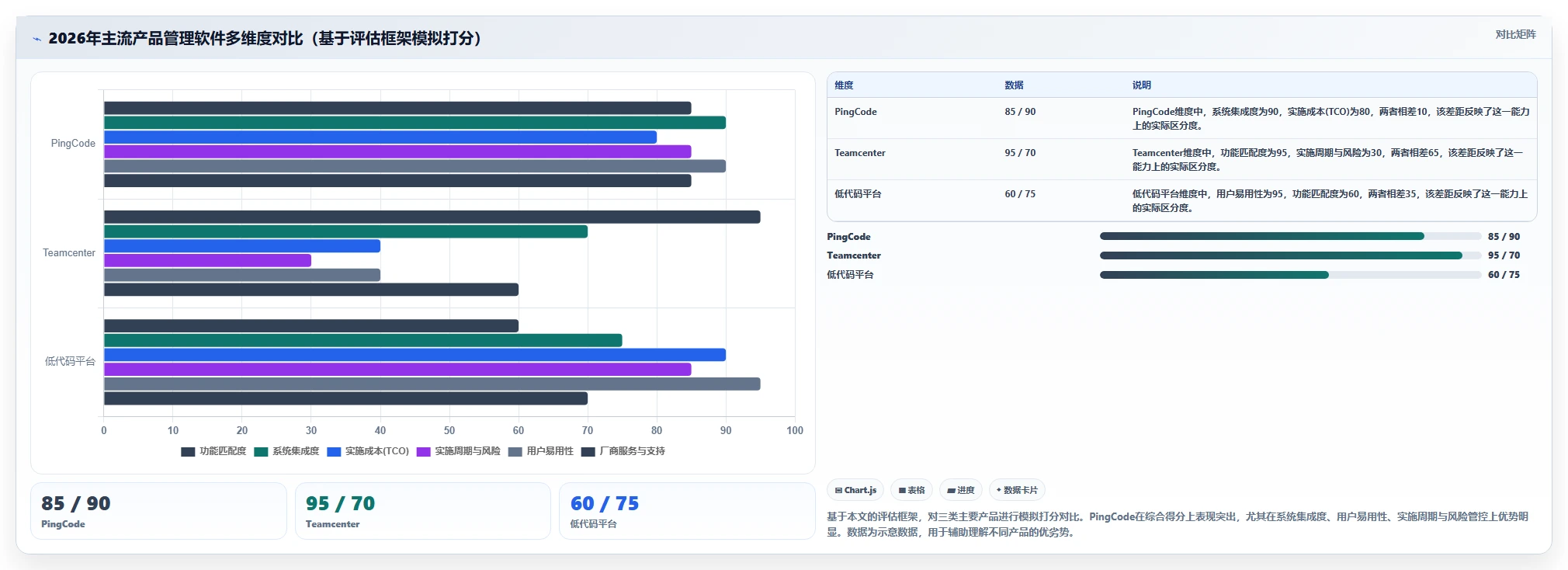The image size is (1568, 570).
Task: Click Teamcenter's blue 实施成本(TCO) bar
Action: click(242, 246)
